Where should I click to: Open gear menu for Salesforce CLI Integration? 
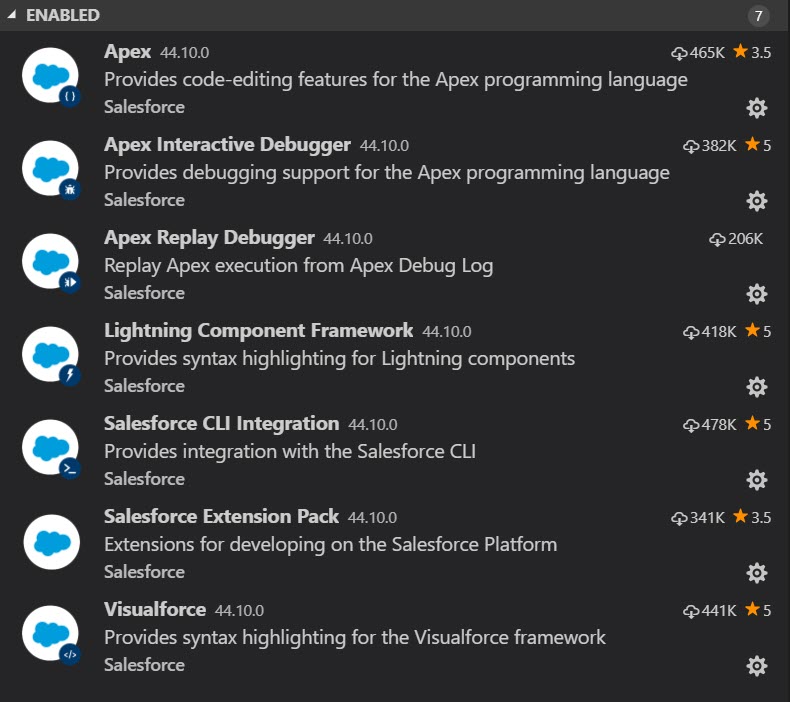tap(757, 480)
